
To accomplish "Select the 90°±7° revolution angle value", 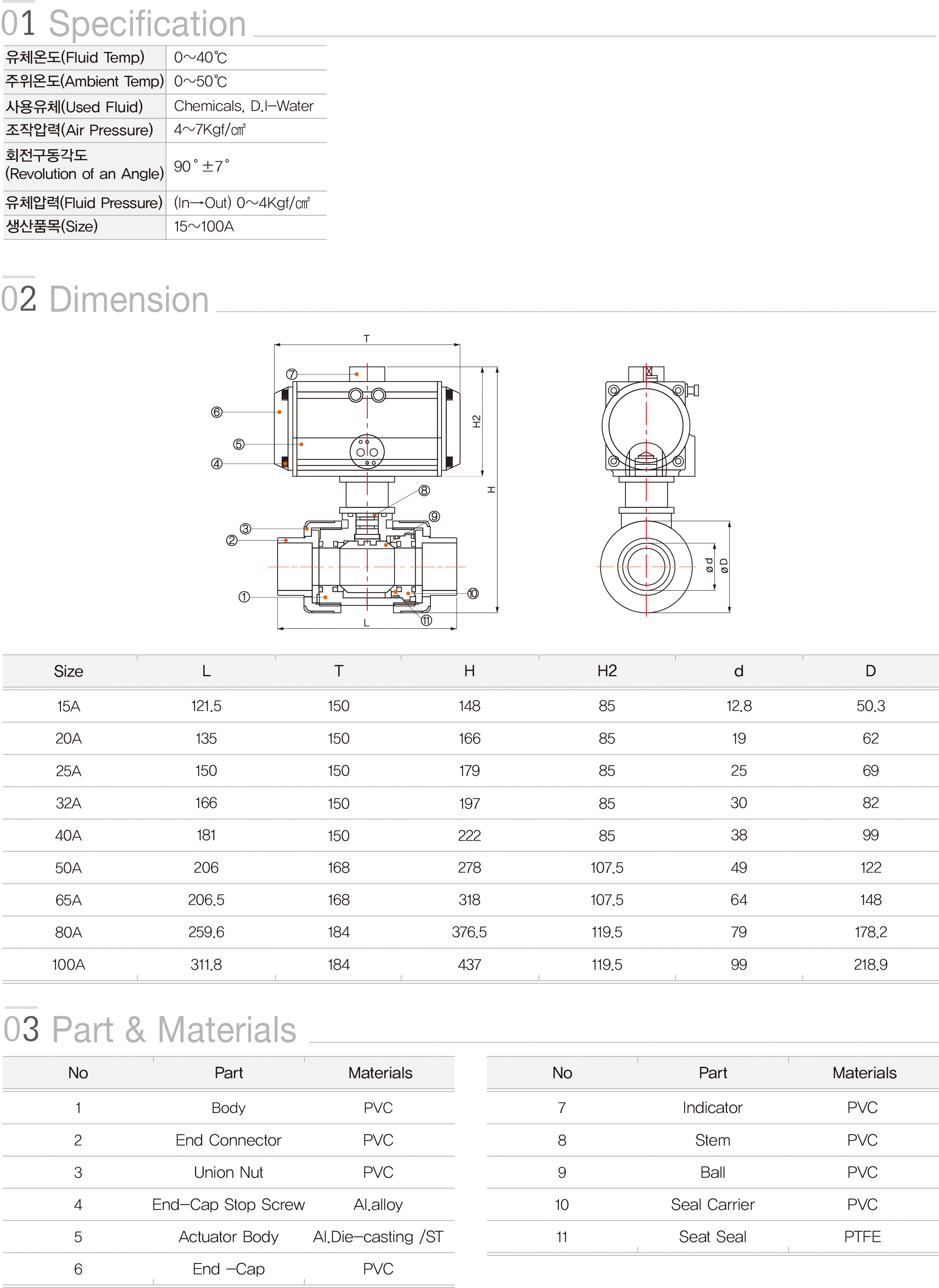I will click(x=202, y=166).
